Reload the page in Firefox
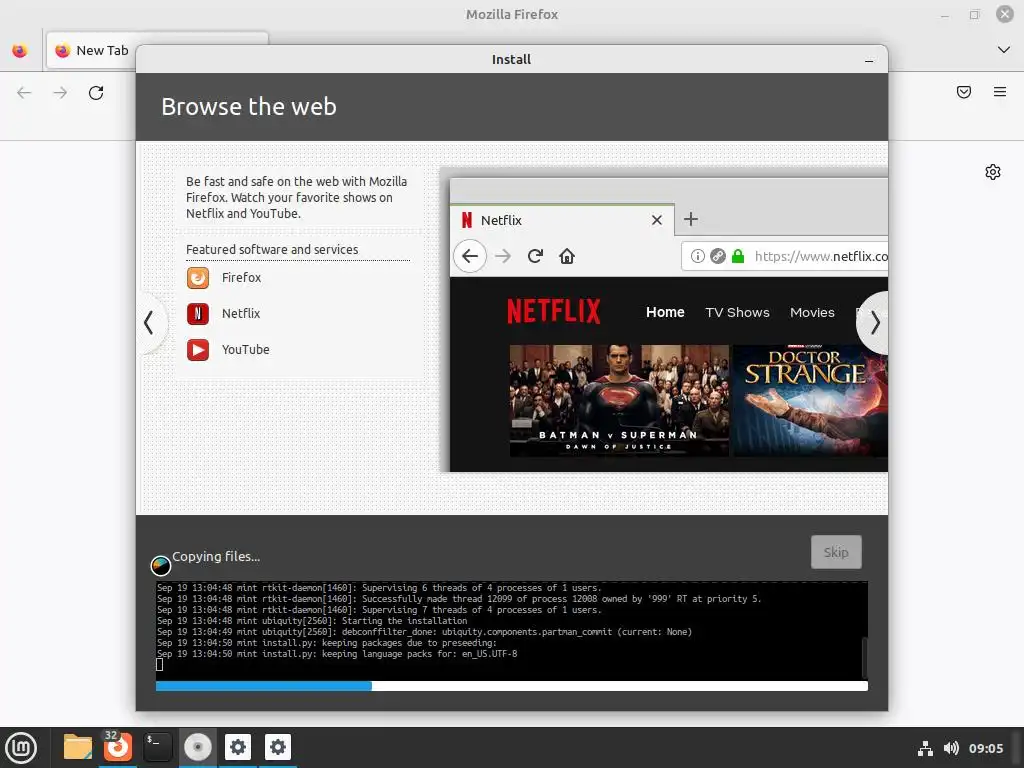Image resolution: width=1024 pixels, height=768 pixels. 96,93
